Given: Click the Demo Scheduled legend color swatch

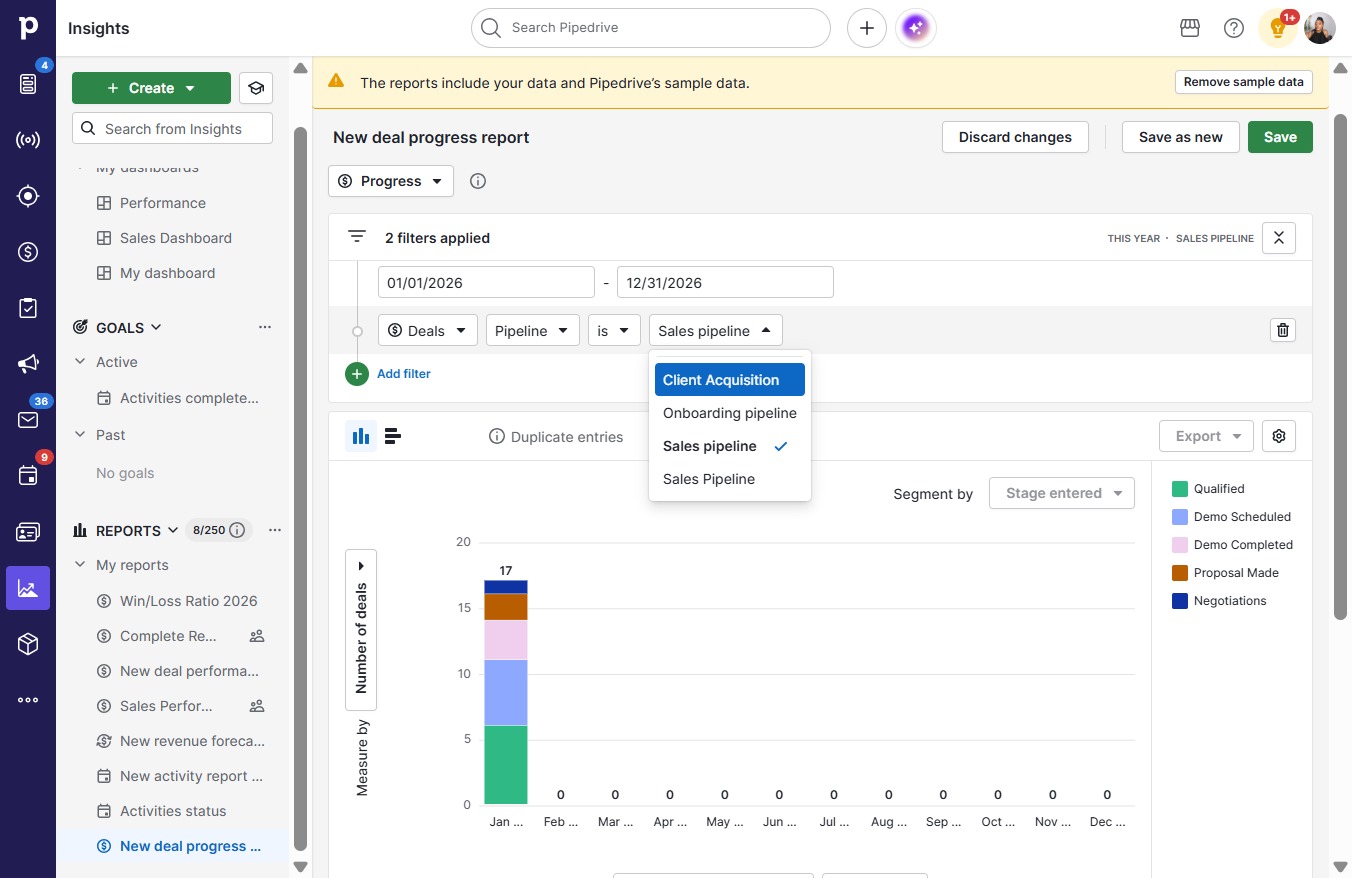Looking at the screenshot, I should click(1180, 517).
